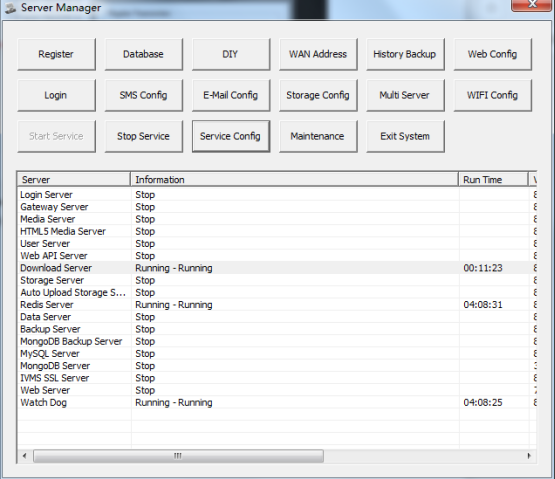
Task: Click the DIY button
Action: [x=231, y=54]
